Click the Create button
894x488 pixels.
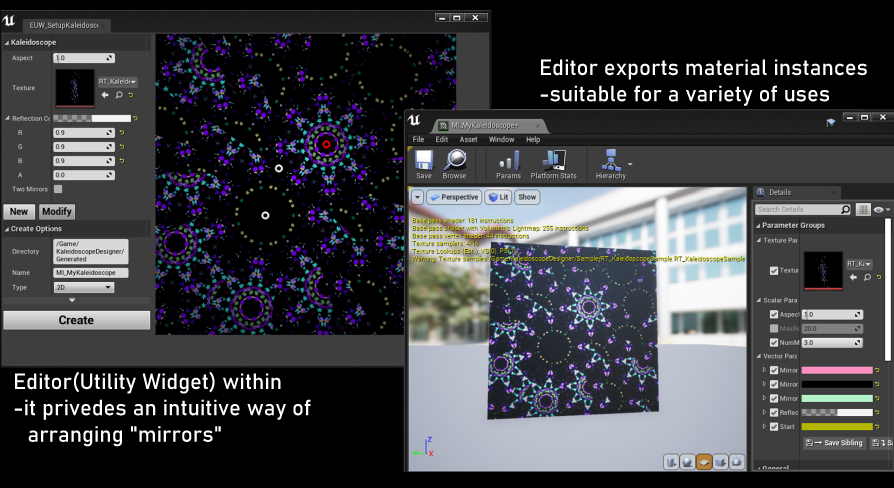click(76, 320)
